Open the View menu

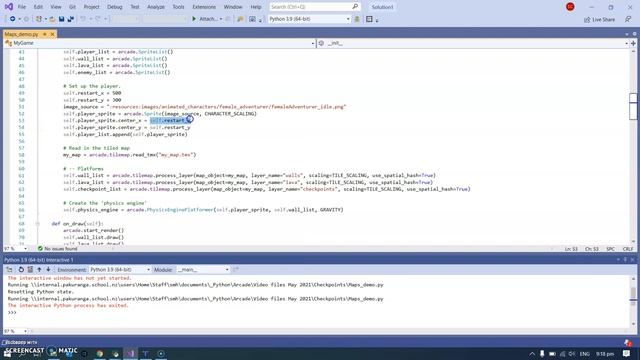tap(56, 7)
